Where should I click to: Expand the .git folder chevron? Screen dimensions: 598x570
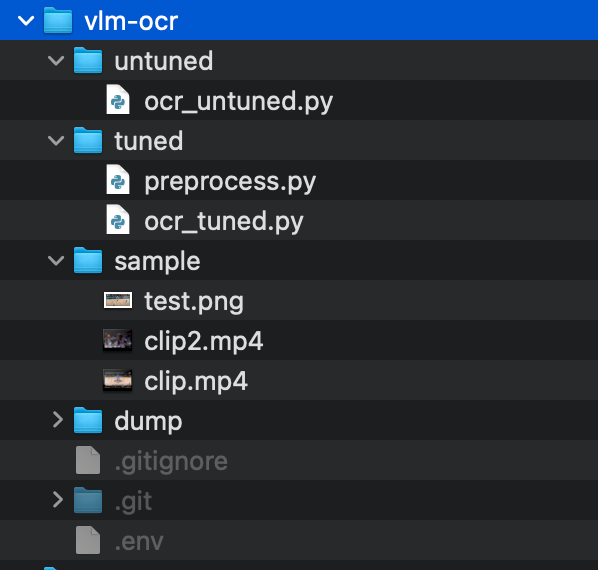tap(58, 500)
